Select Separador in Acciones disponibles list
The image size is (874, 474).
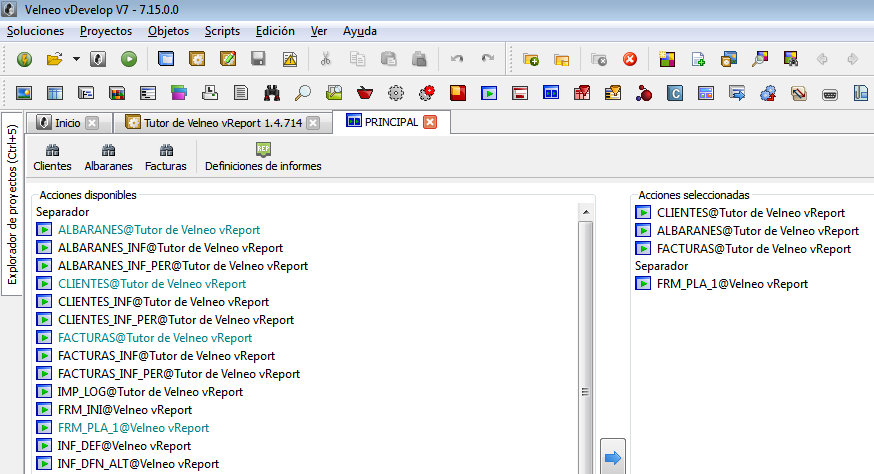62,212
